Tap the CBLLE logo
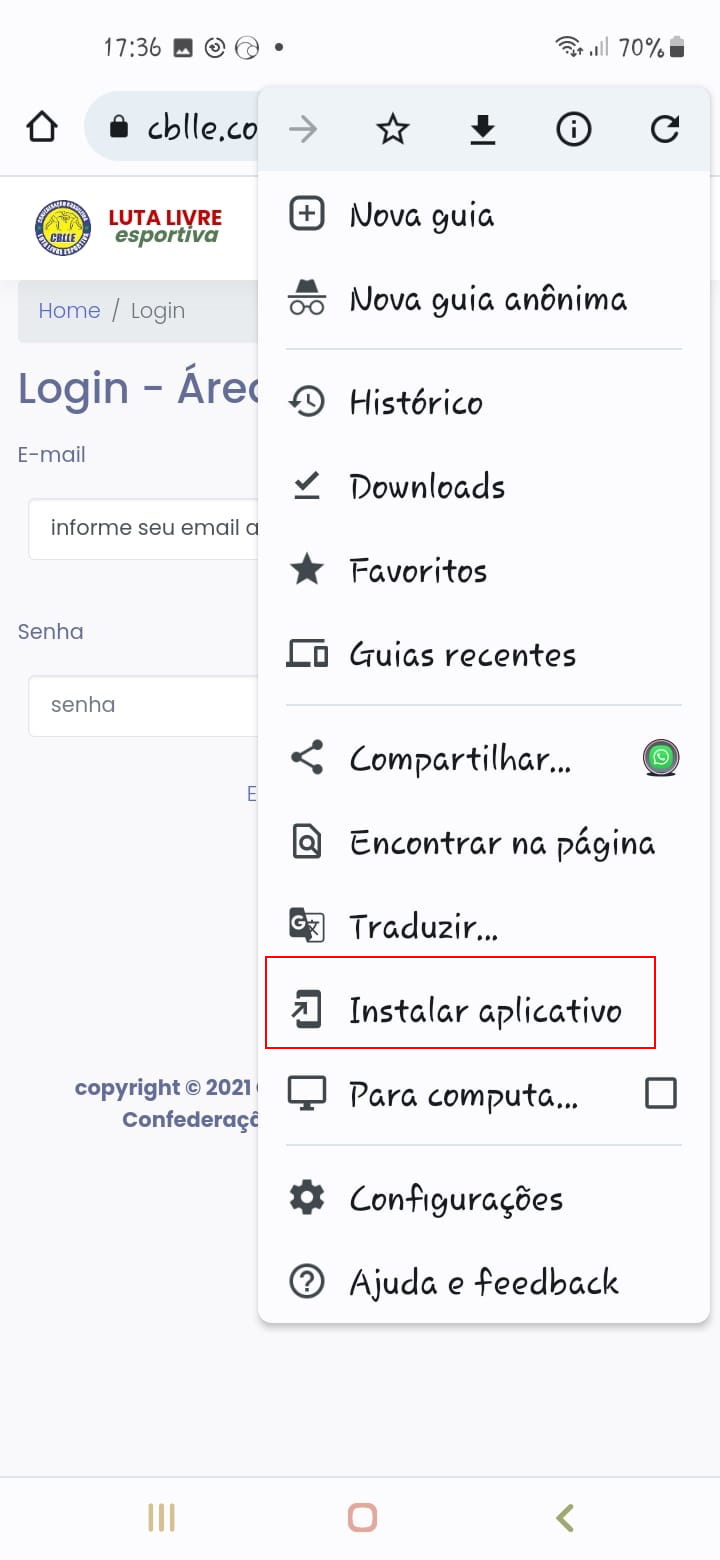The width and height of the screenshot is (720, 1560). 62,227
